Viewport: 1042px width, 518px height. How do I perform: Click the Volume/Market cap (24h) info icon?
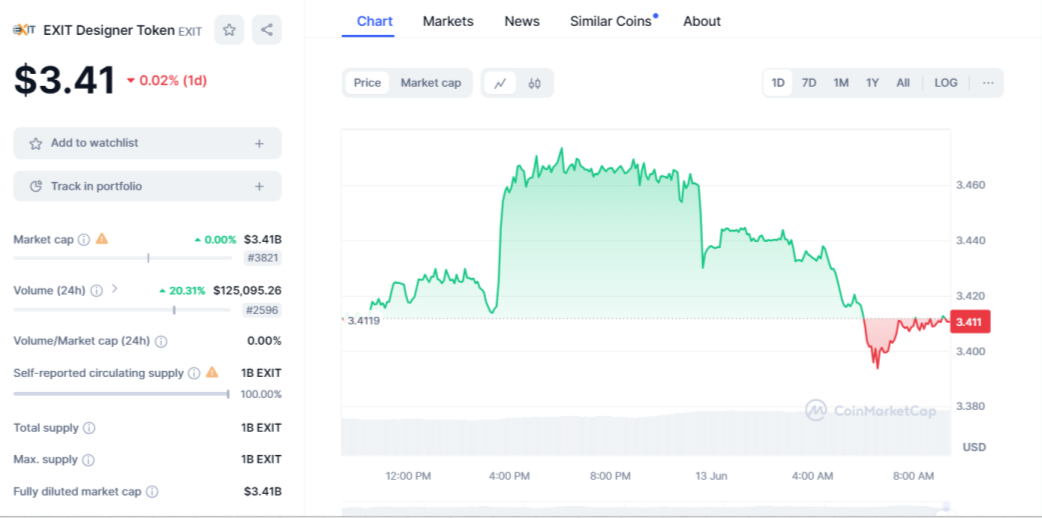click(161, 341)
